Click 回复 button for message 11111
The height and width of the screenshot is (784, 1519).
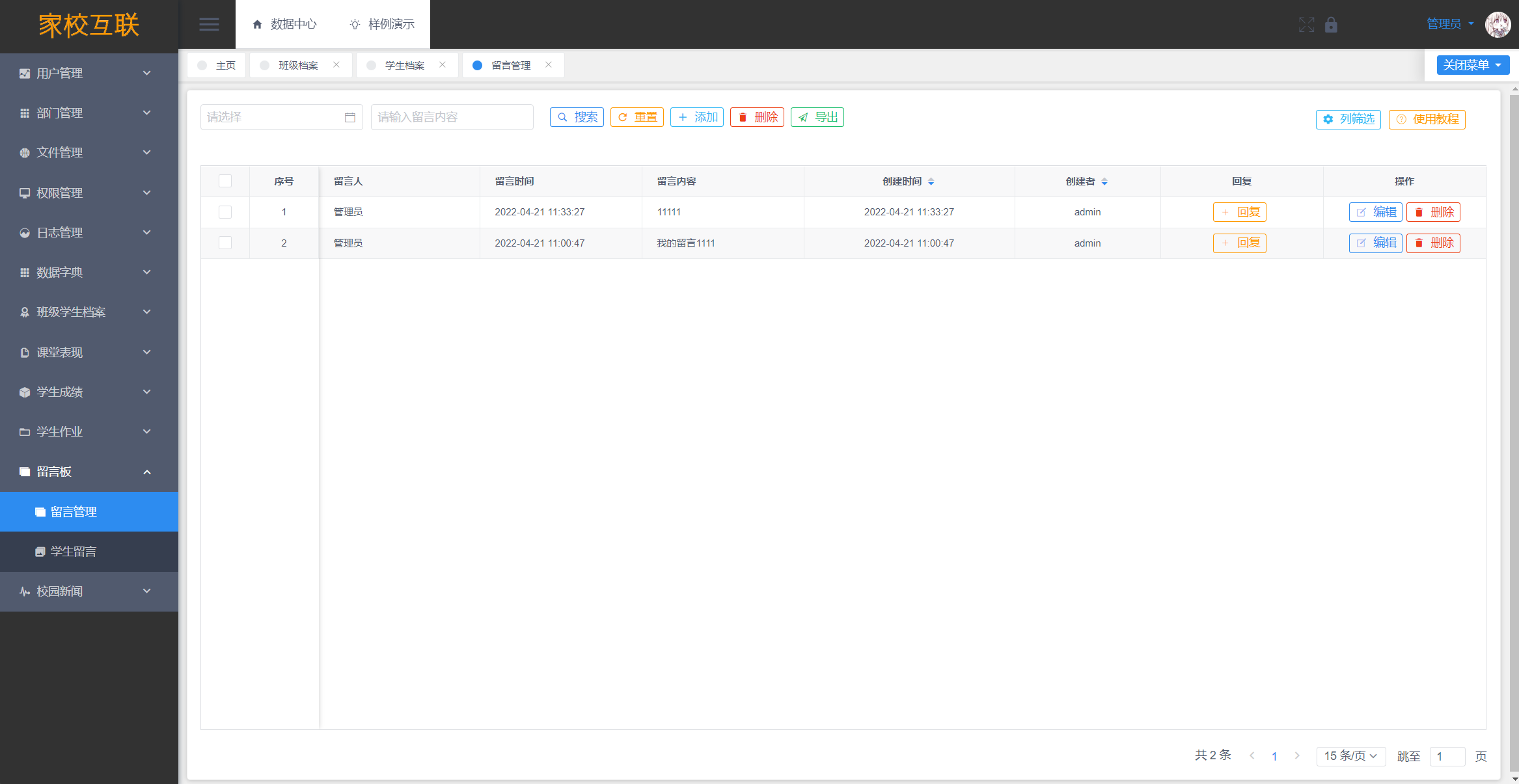point(1239,212)
